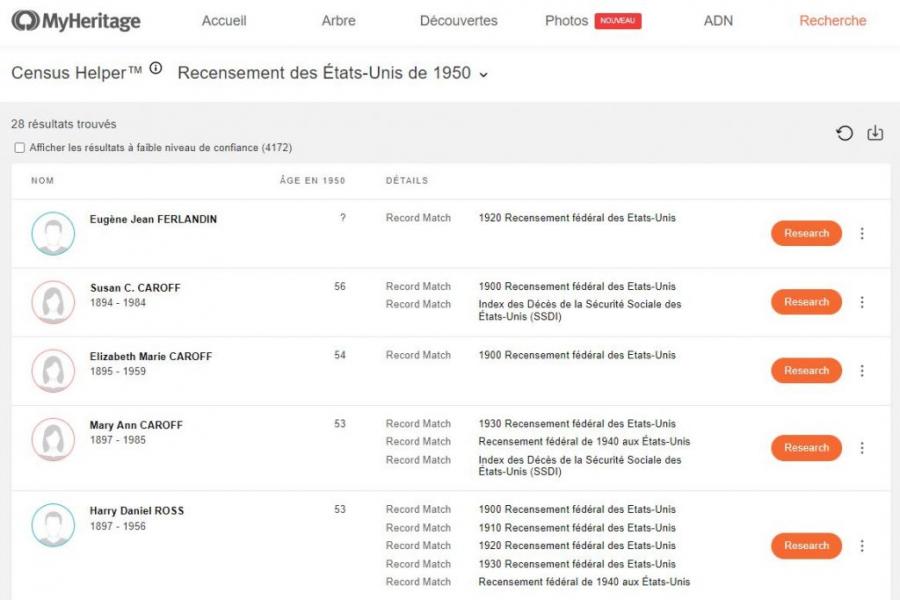Expand the Recensement des États-Unis de 1950 dropdown
The image size is (900, 600).
333,73
